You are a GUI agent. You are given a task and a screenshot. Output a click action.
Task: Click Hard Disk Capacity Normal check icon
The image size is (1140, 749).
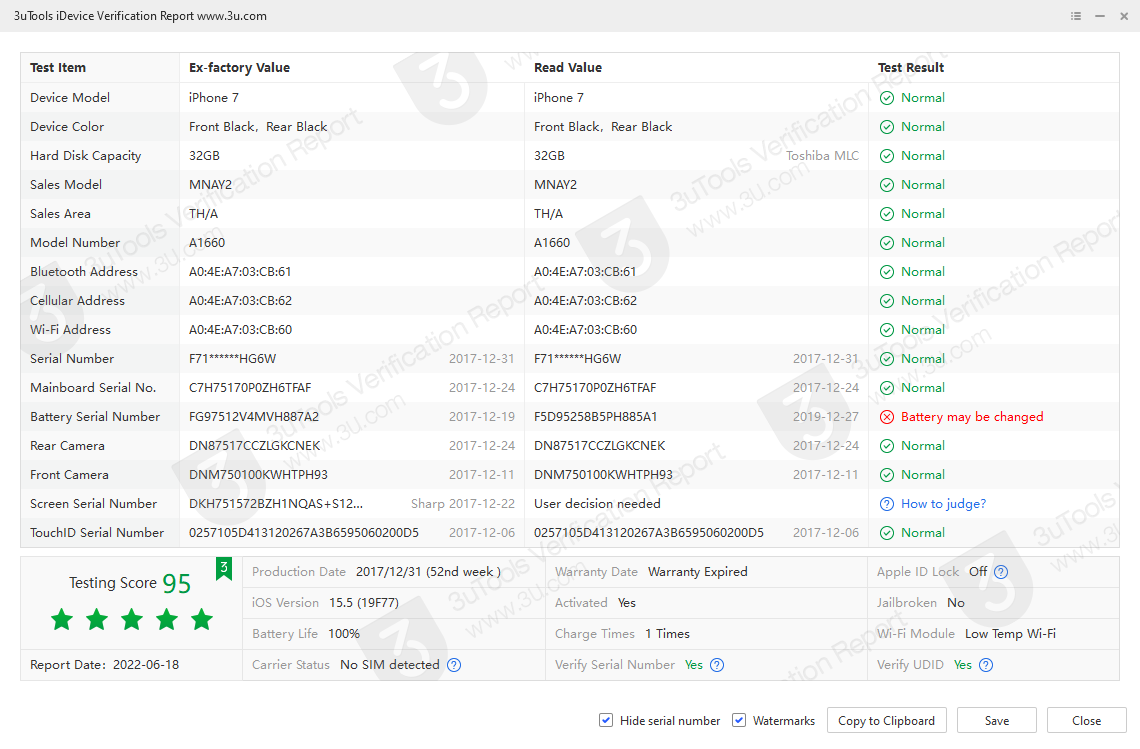tap(886, 156)
